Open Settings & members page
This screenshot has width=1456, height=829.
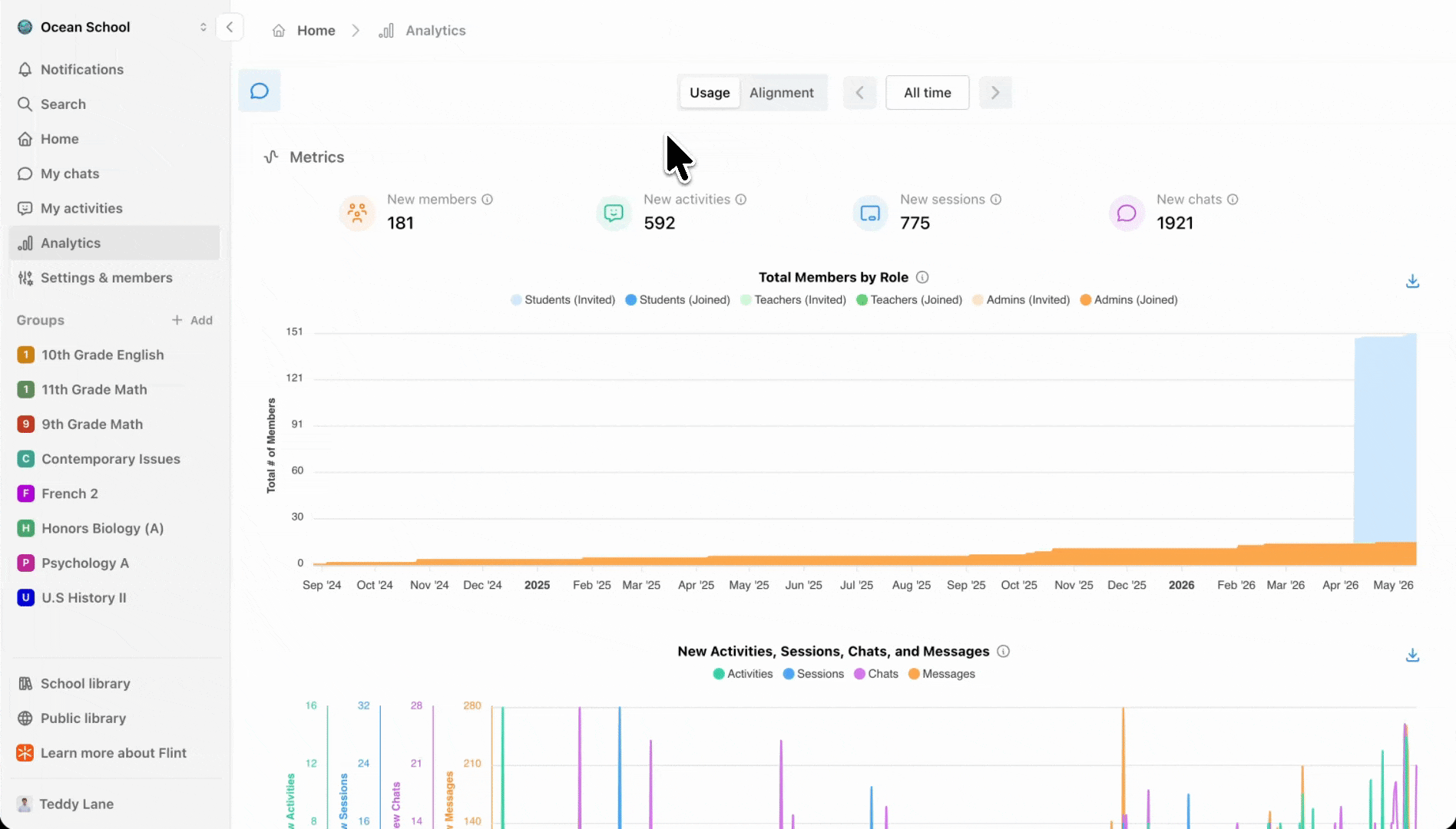(x=114, y=278)
